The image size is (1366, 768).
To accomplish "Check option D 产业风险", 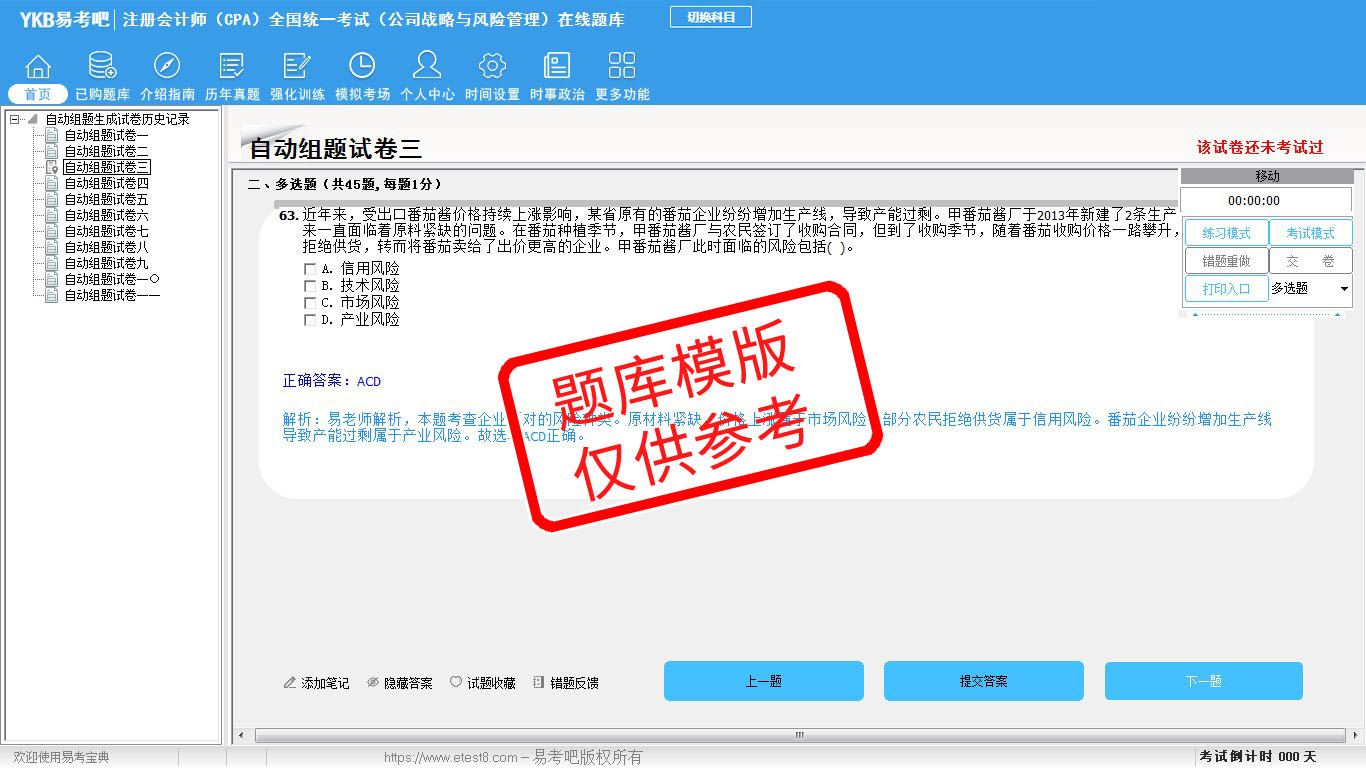I will click(310, 320).
